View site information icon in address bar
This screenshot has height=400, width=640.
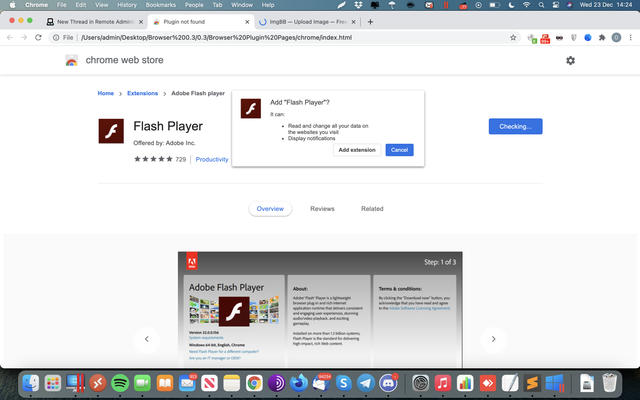56,38
